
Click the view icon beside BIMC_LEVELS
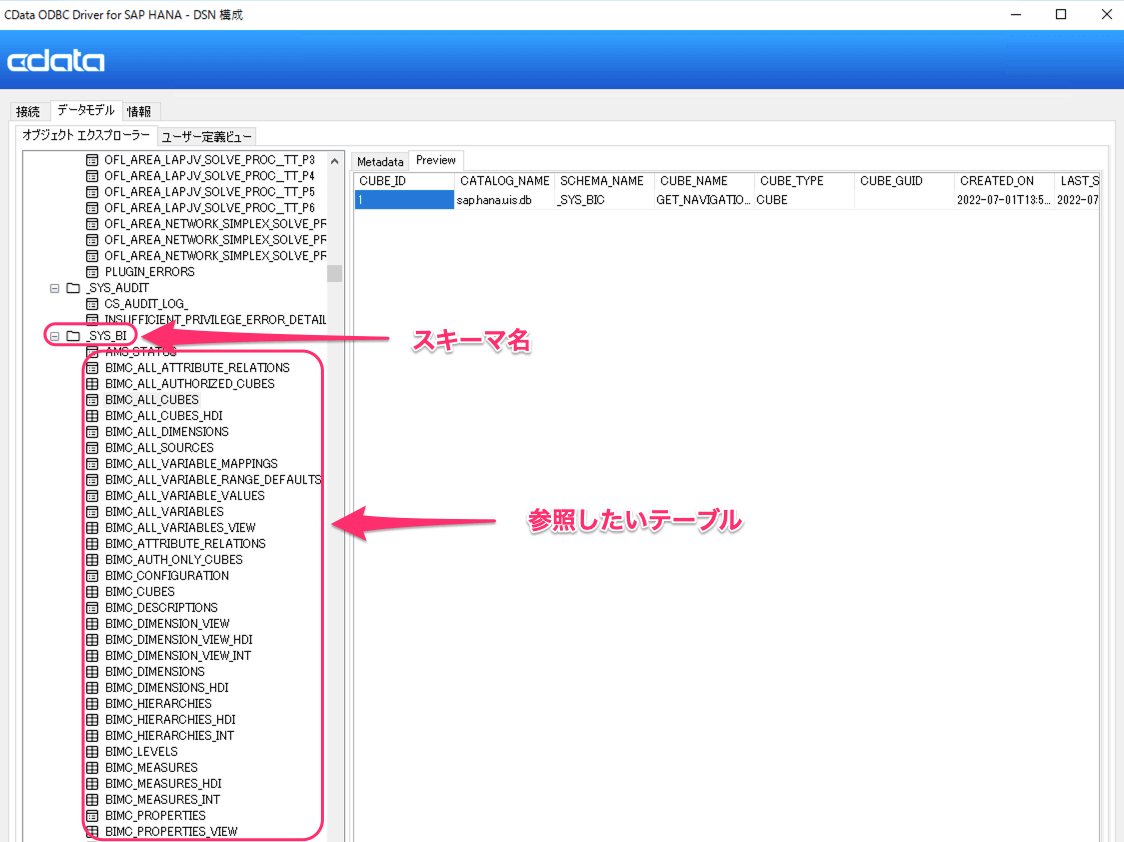92,752
